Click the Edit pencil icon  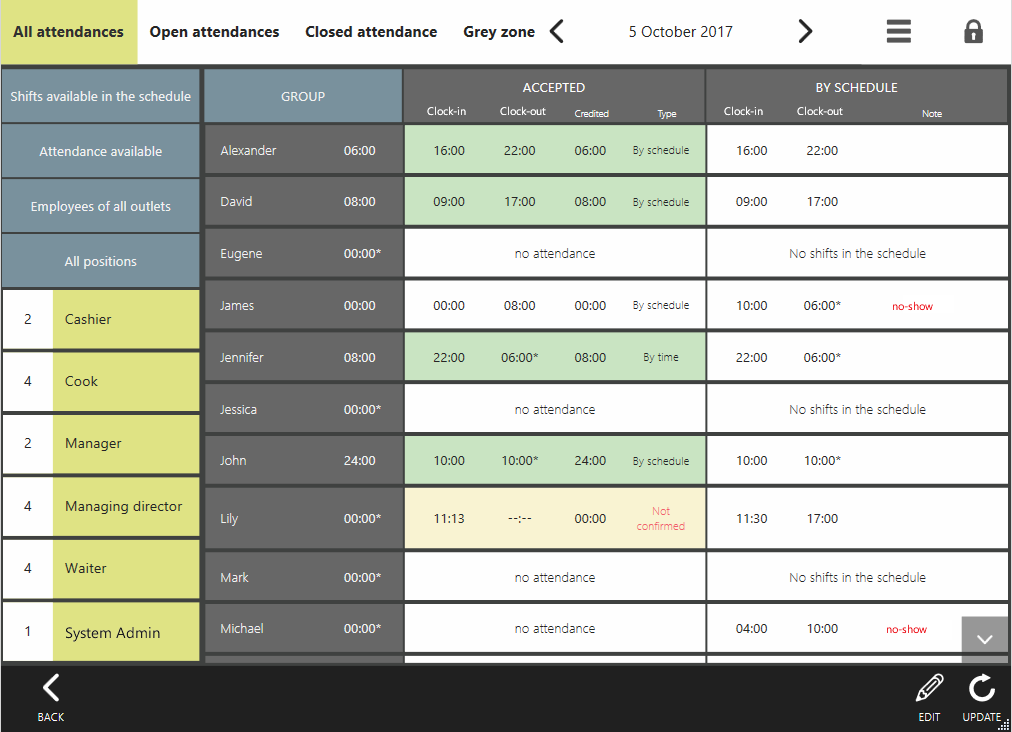tap(929, 697)
